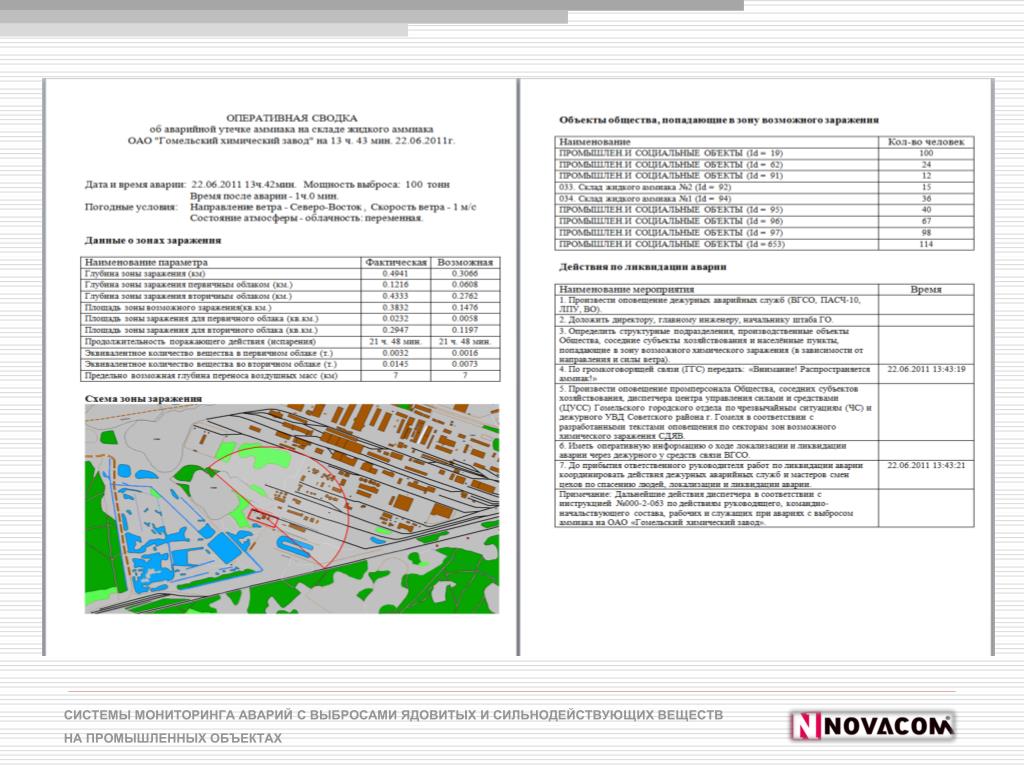
Task: Select the value 0.0232
Action: click(396, 319)
